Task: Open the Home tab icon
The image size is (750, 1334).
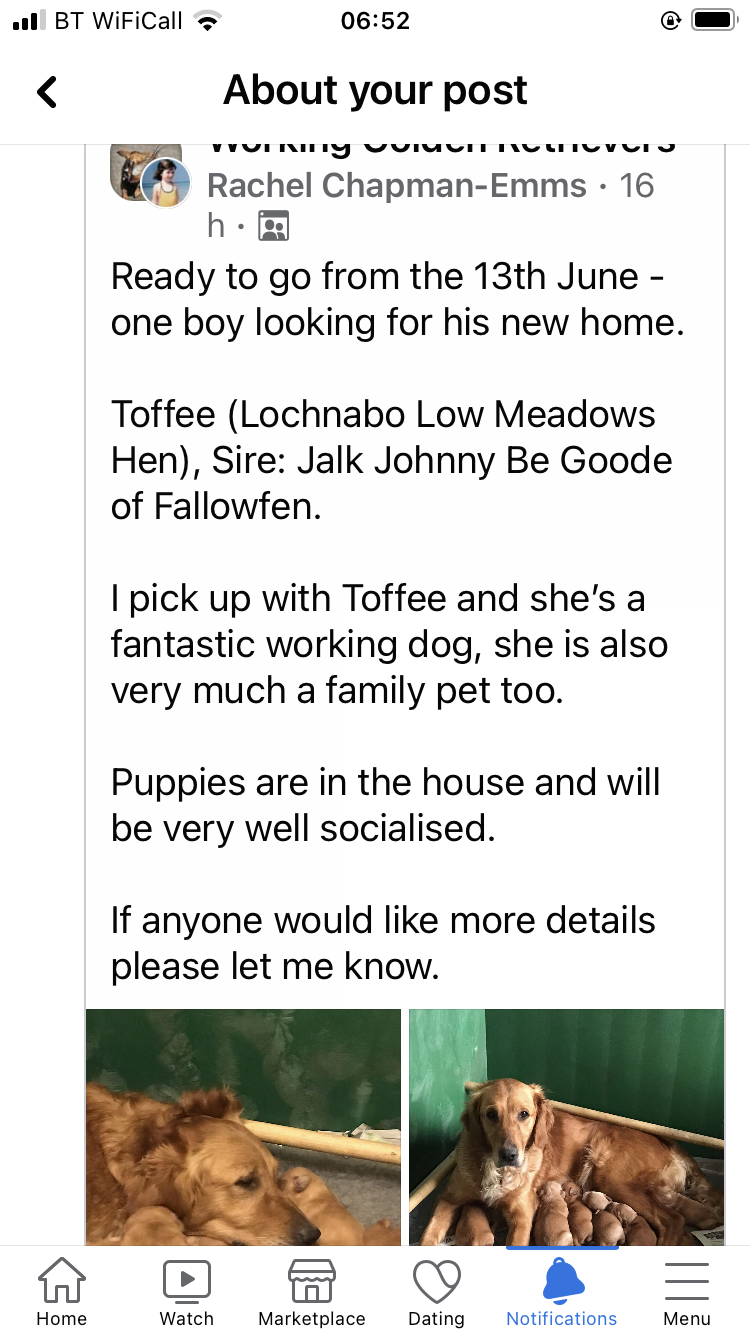Action: (x=61, y=1282)
